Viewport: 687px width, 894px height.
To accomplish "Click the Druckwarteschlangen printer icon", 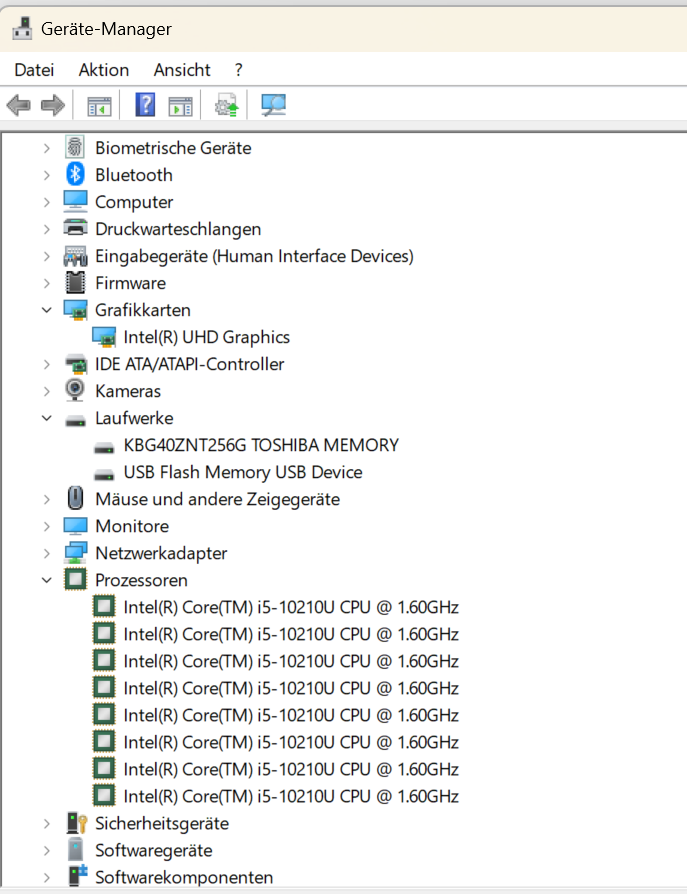I will [75, 228].
